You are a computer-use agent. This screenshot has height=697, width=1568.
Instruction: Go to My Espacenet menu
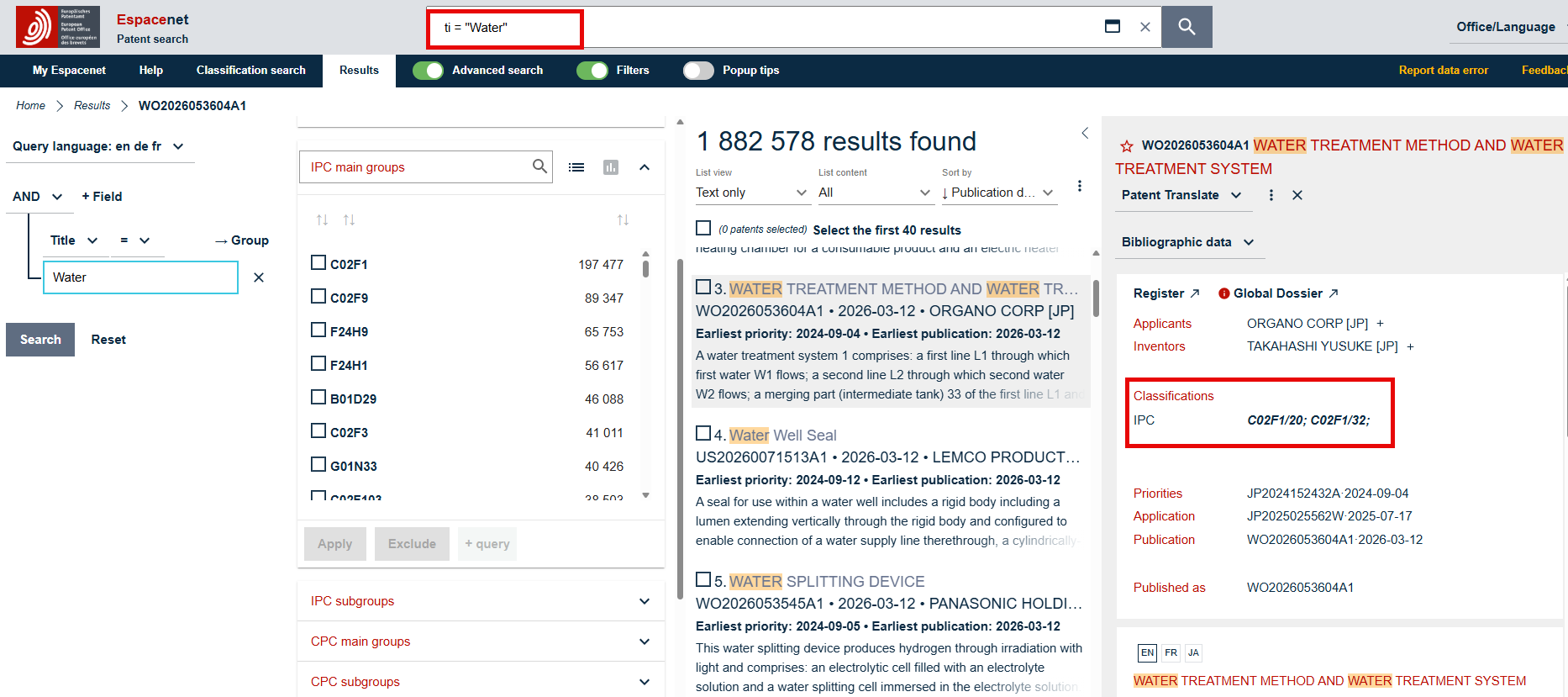pos(69,71)
